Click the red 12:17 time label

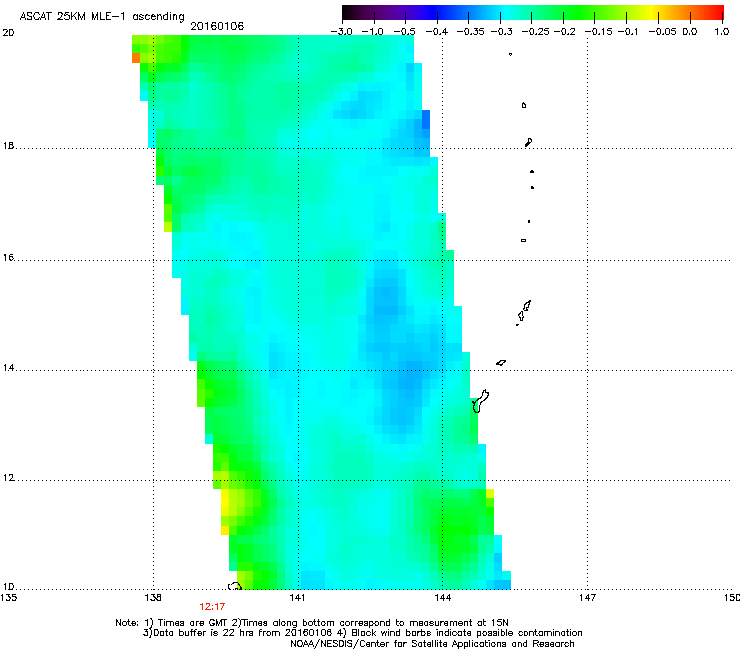[212, 606]
